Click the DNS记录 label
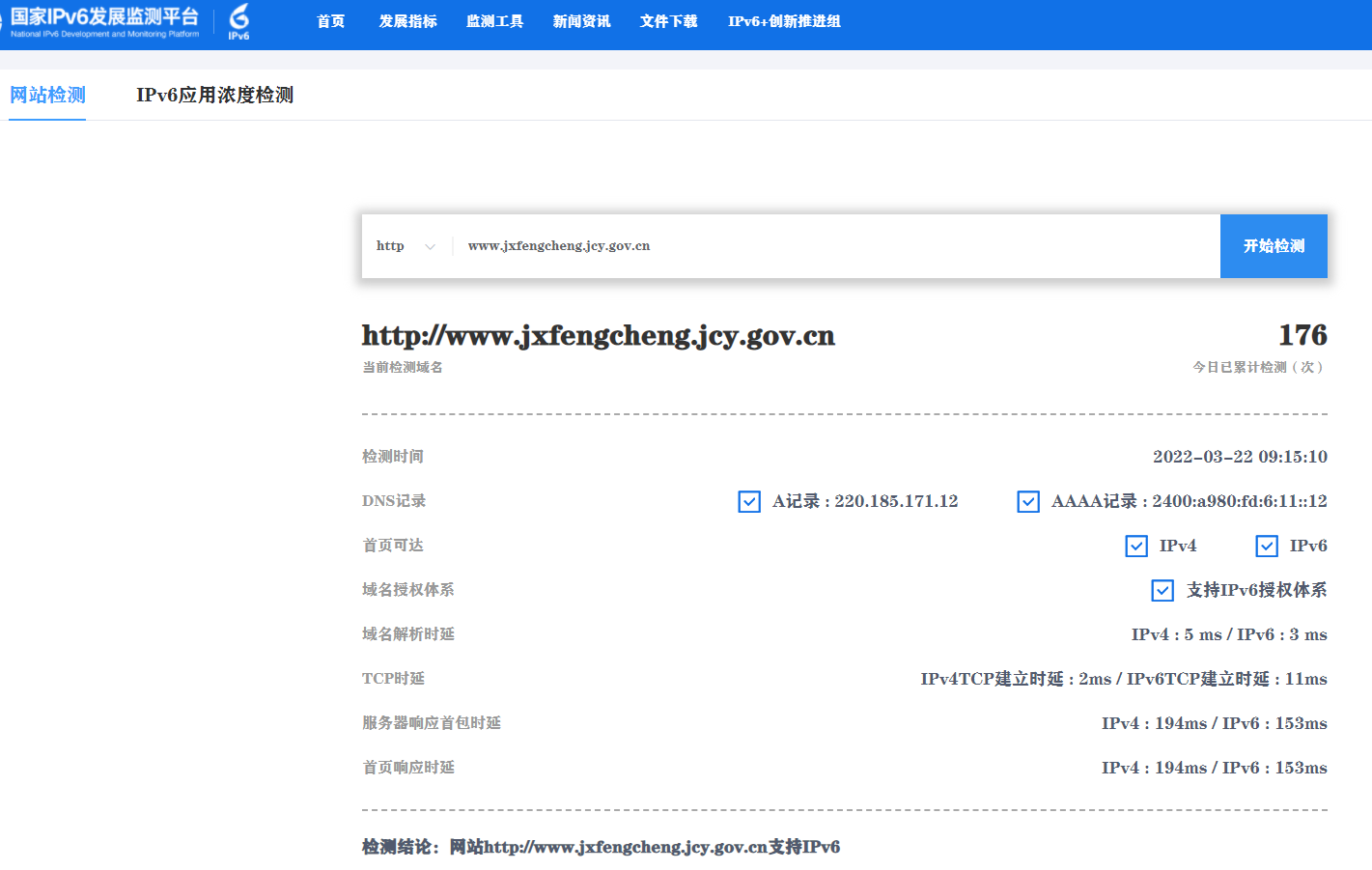1372x870 pixels. 394,501
